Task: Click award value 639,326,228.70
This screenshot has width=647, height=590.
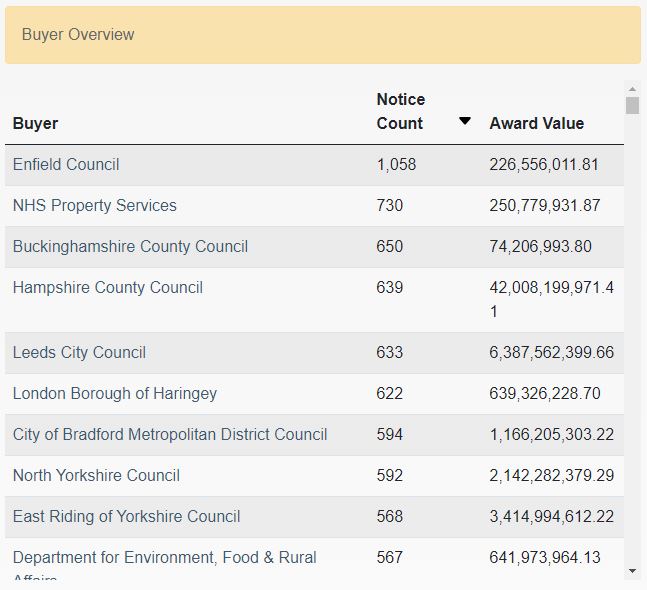Action: tap(545, 394)
